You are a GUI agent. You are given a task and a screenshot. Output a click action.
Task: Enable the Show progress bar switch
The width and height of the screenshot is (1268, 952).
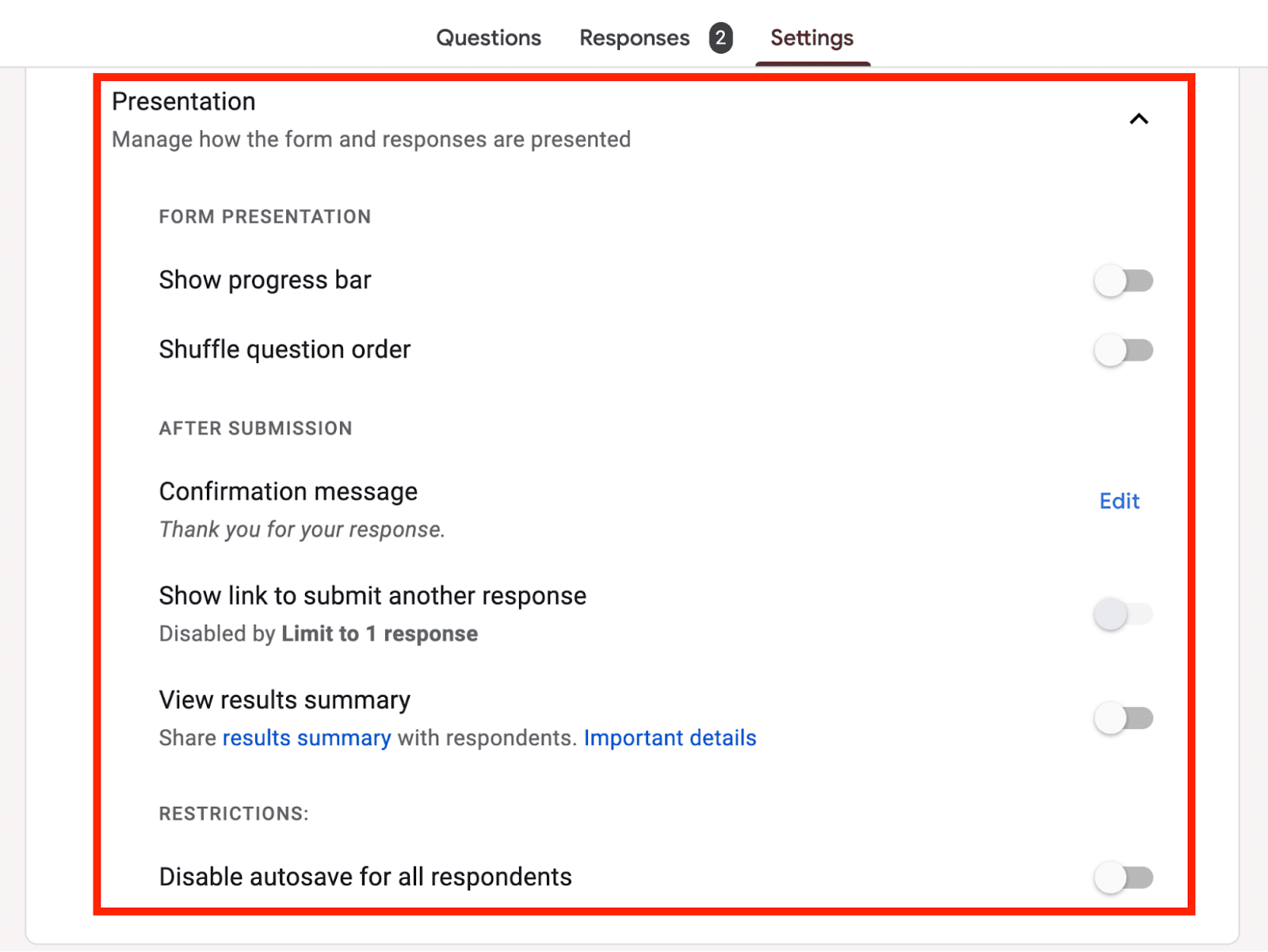pos(1123,281)
